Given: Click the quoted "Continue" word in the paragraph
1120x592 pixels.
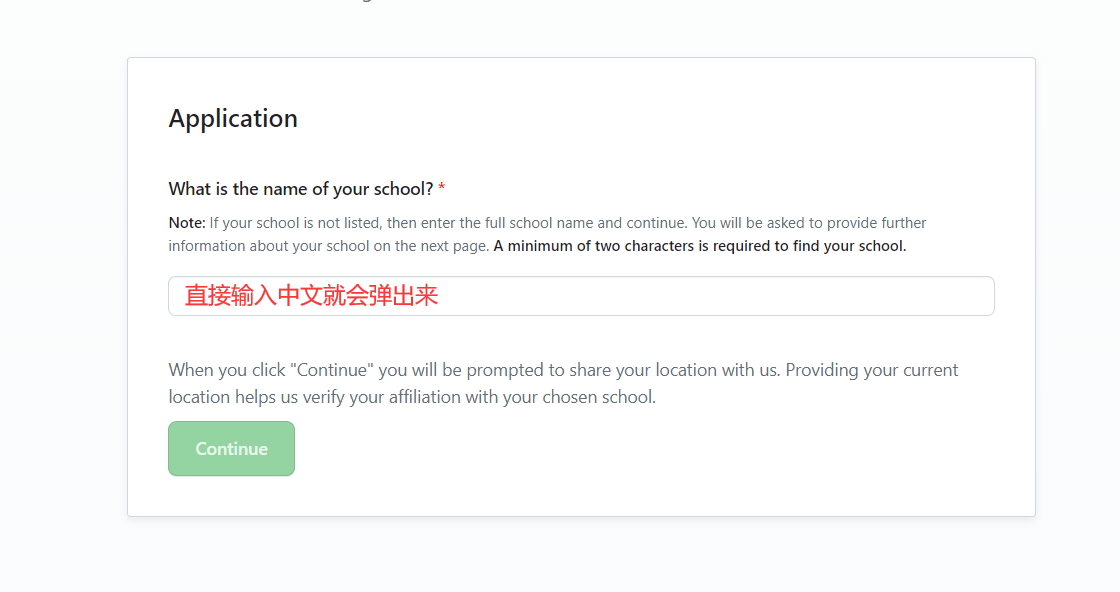Looking at the screenshot, I should pos(331,370).
